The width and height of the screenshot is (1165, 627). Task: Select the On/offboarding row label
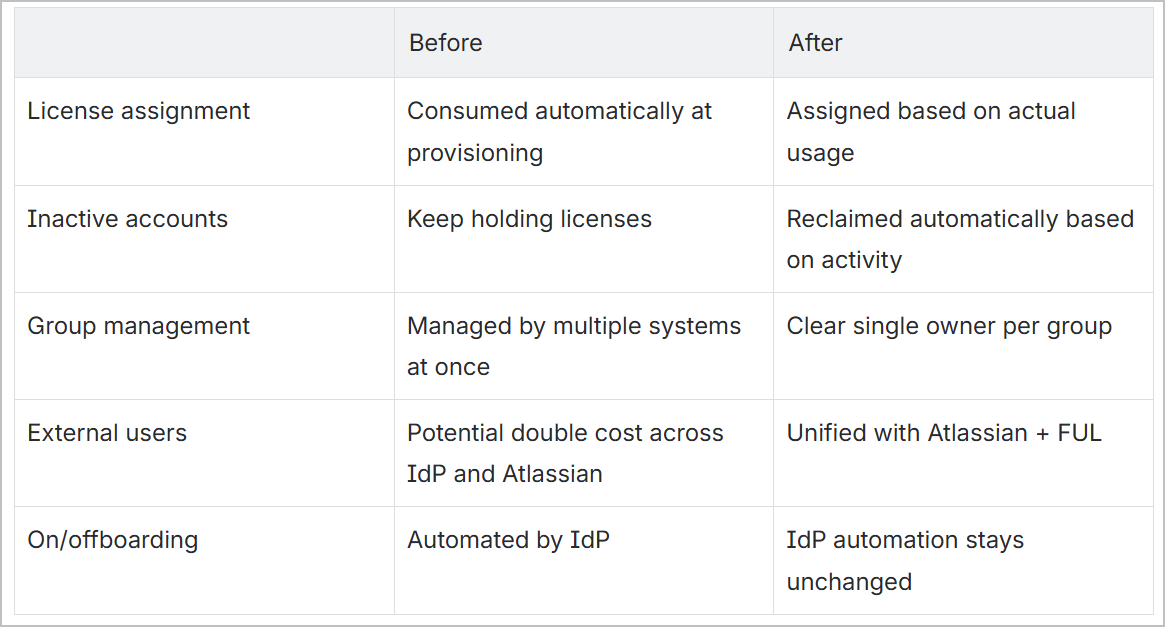coord(113,540)
